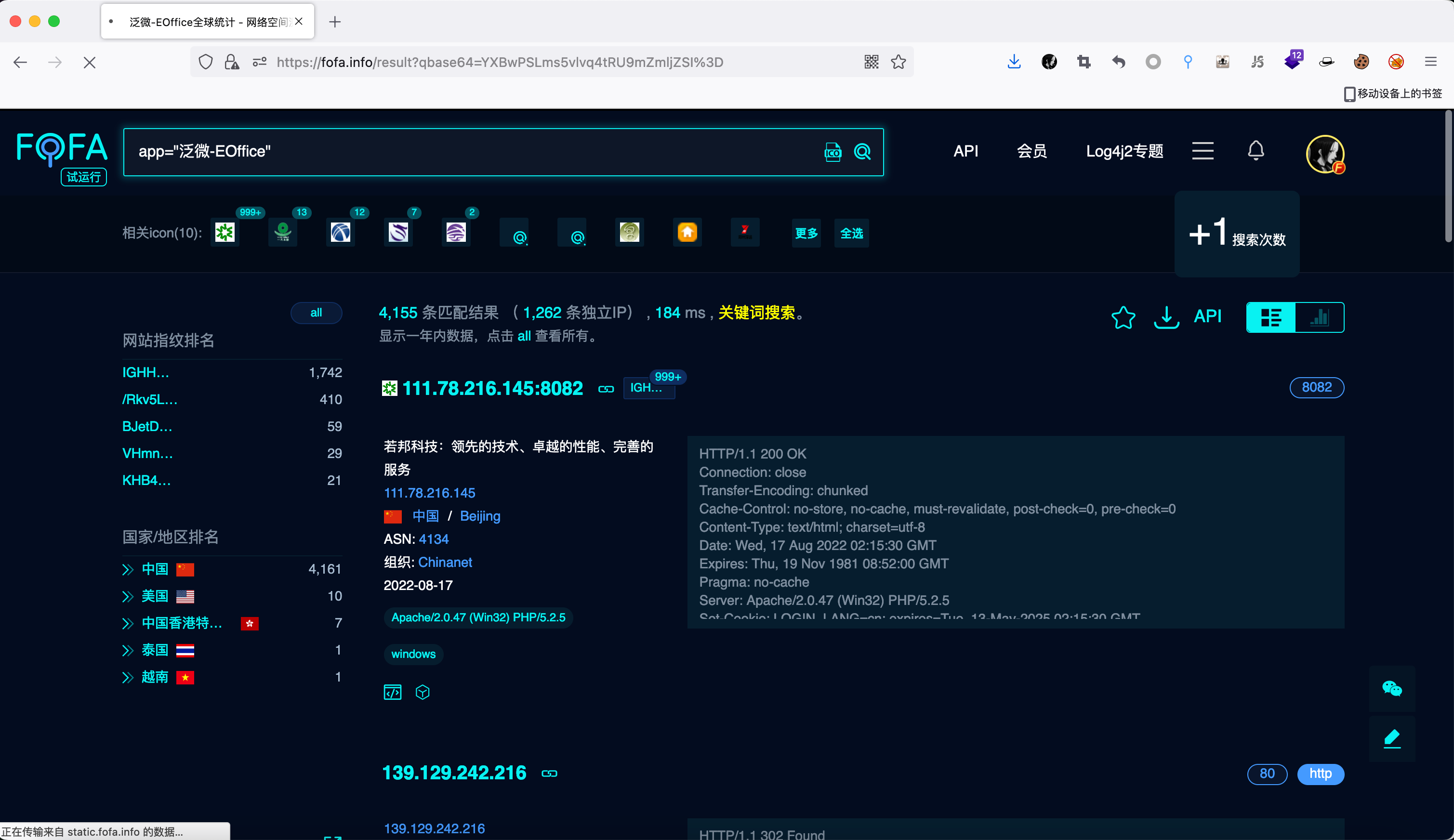Select the related icon with badge 7

pos(398,233)
